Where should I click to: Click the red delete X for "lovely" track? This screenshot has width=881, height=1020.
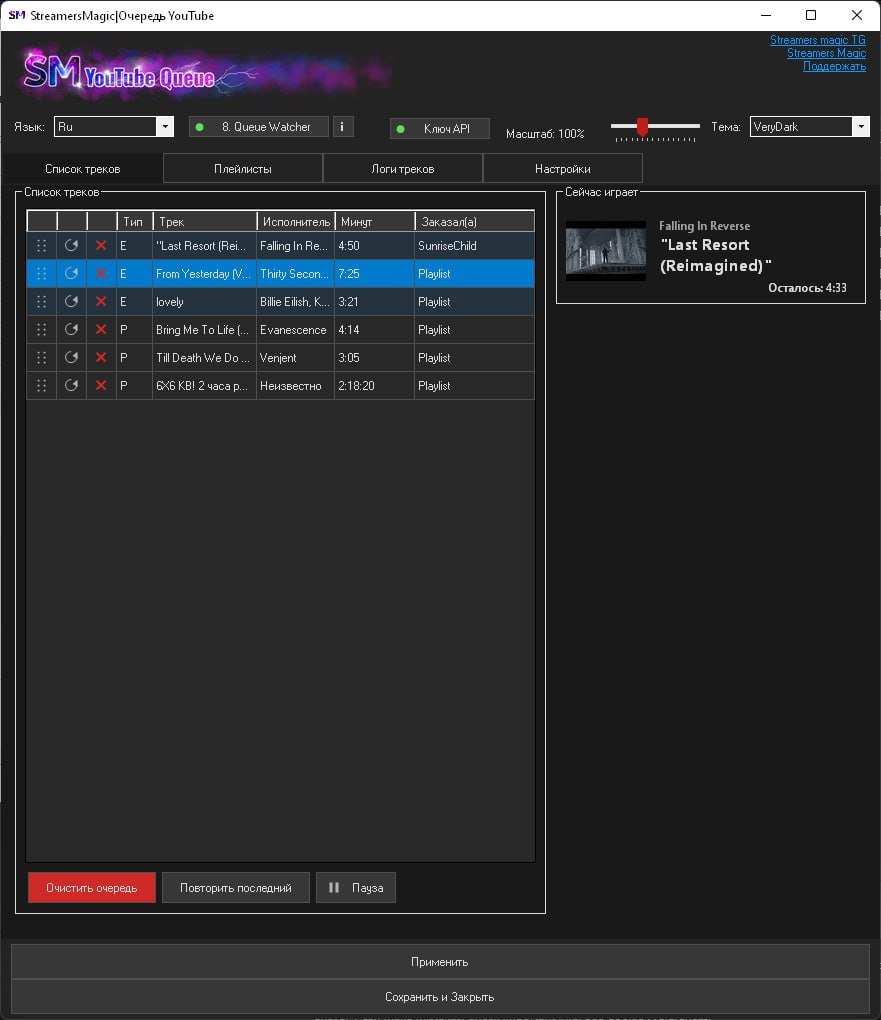[x=101, y=301]
